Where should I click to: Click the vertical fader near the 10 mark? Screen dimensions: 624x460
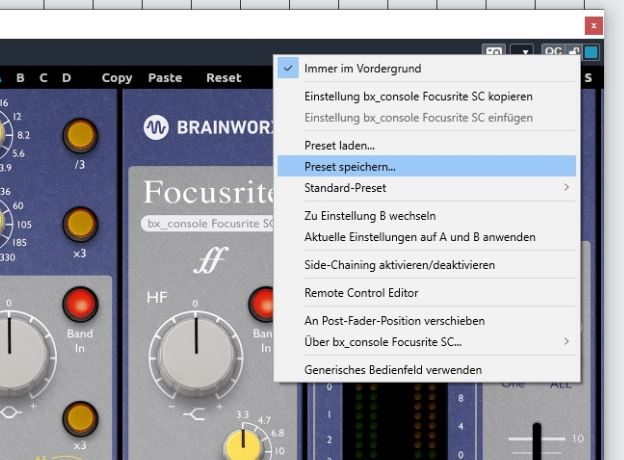[537, 441]
